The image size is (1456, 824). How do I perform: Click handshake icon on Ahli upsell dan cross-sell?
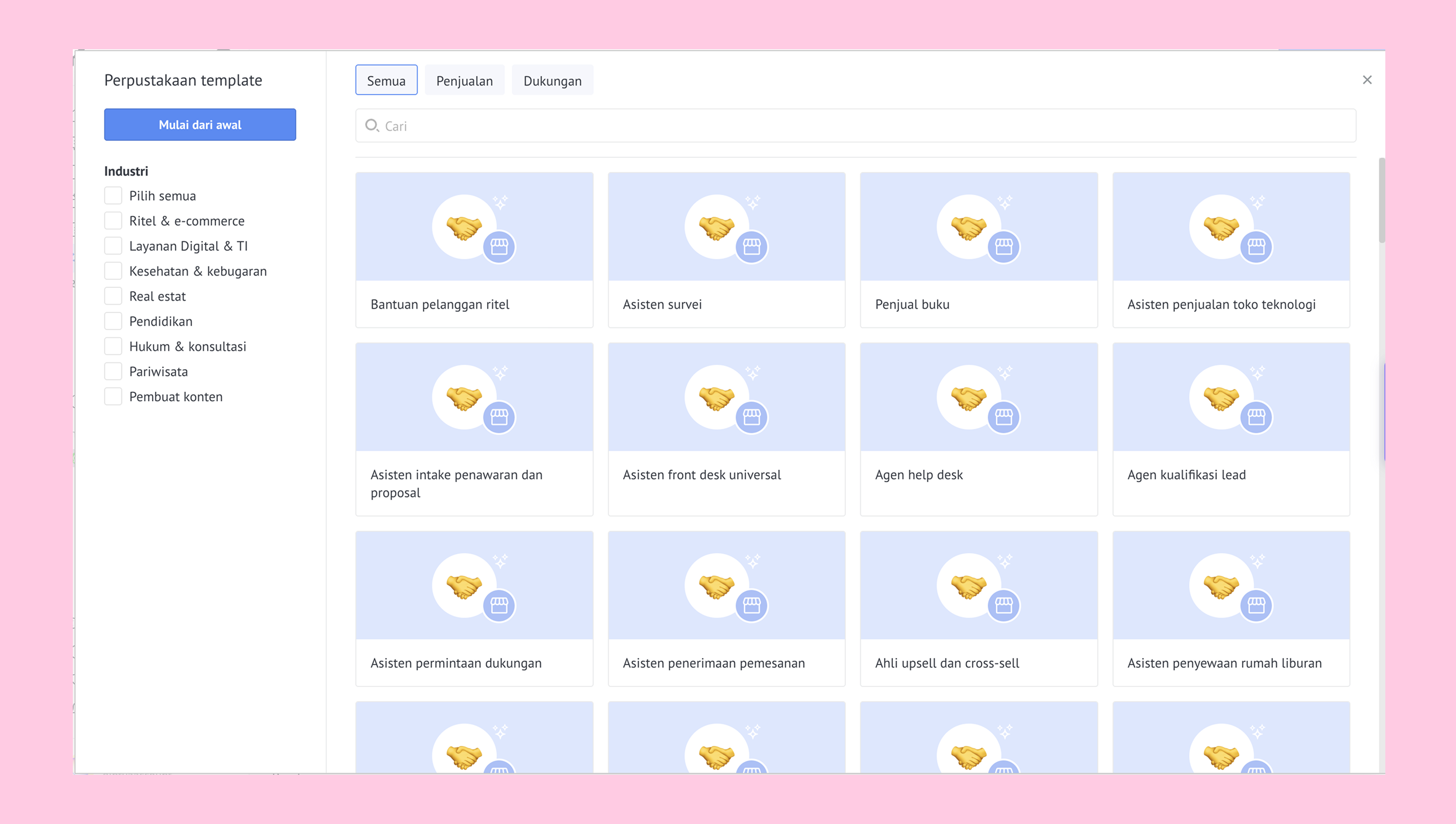(968, 586)
